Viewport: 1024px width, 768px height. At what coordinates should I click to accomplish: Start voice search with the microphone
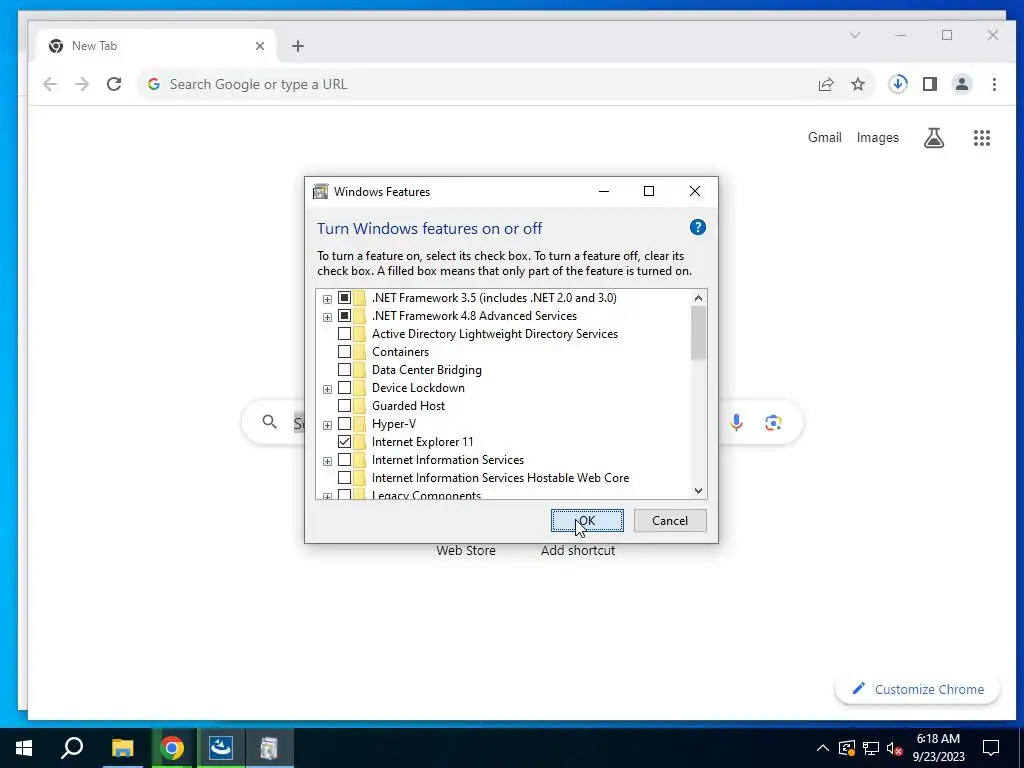pyautogui.click(x=736, y=423)
